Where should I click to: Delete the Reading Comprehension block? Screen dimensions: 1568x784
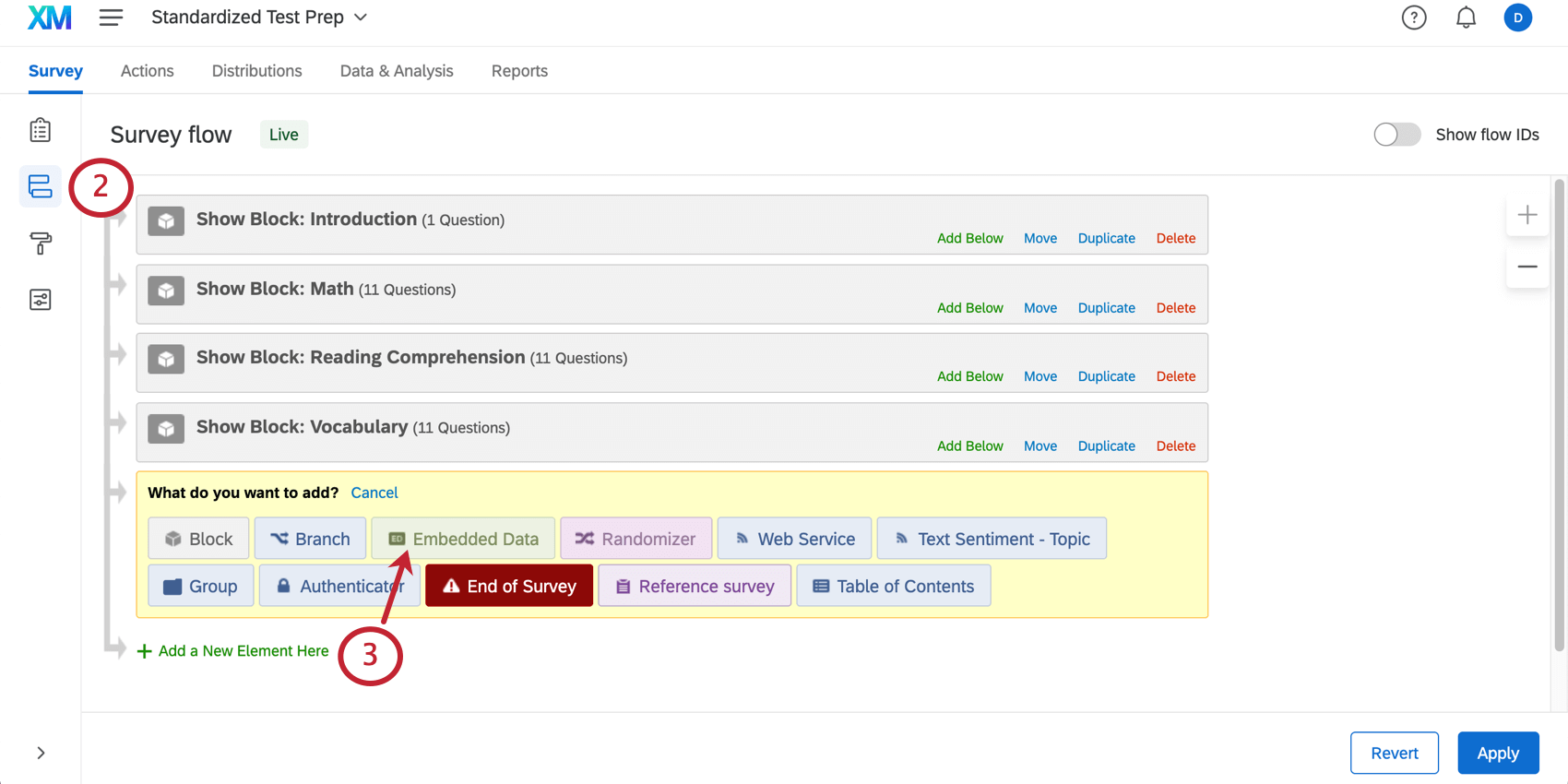pyautogui.click(x=1176, y=376)
